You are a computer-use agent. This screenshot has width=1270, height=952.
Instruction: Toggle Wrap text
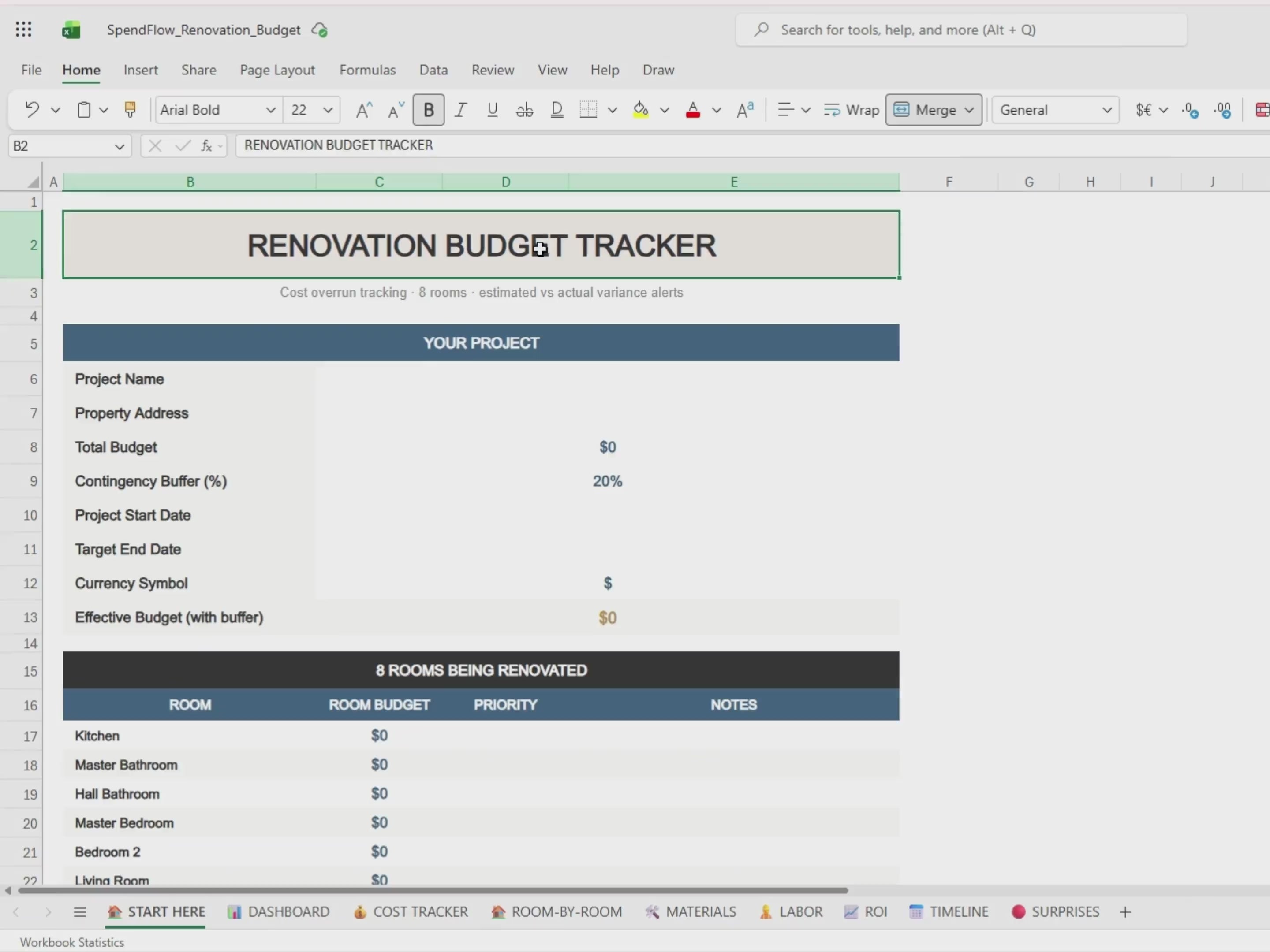[851, 110]
